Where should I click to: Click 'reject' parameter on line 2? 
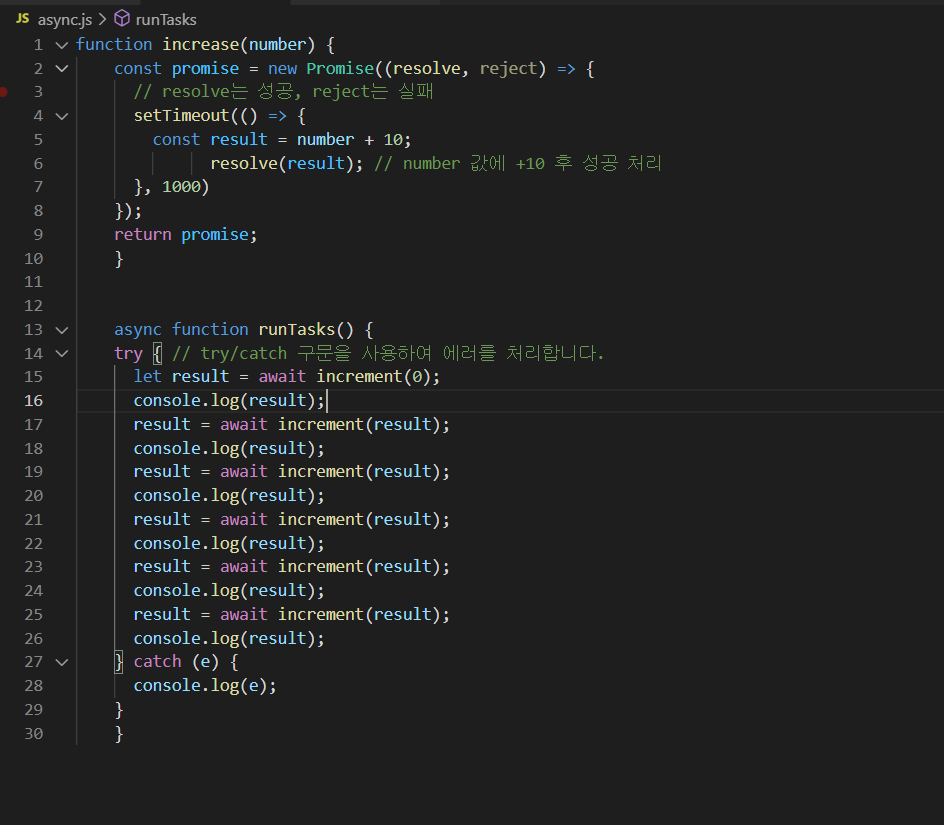pyautogui.click(x=508, y=69)
